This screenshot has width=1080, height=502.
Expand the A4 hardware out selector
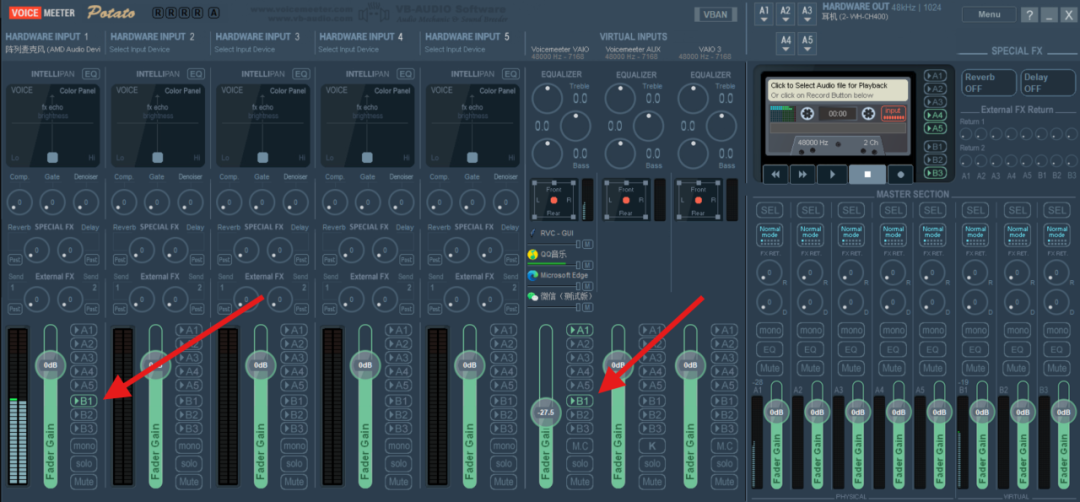coord(786,44)
